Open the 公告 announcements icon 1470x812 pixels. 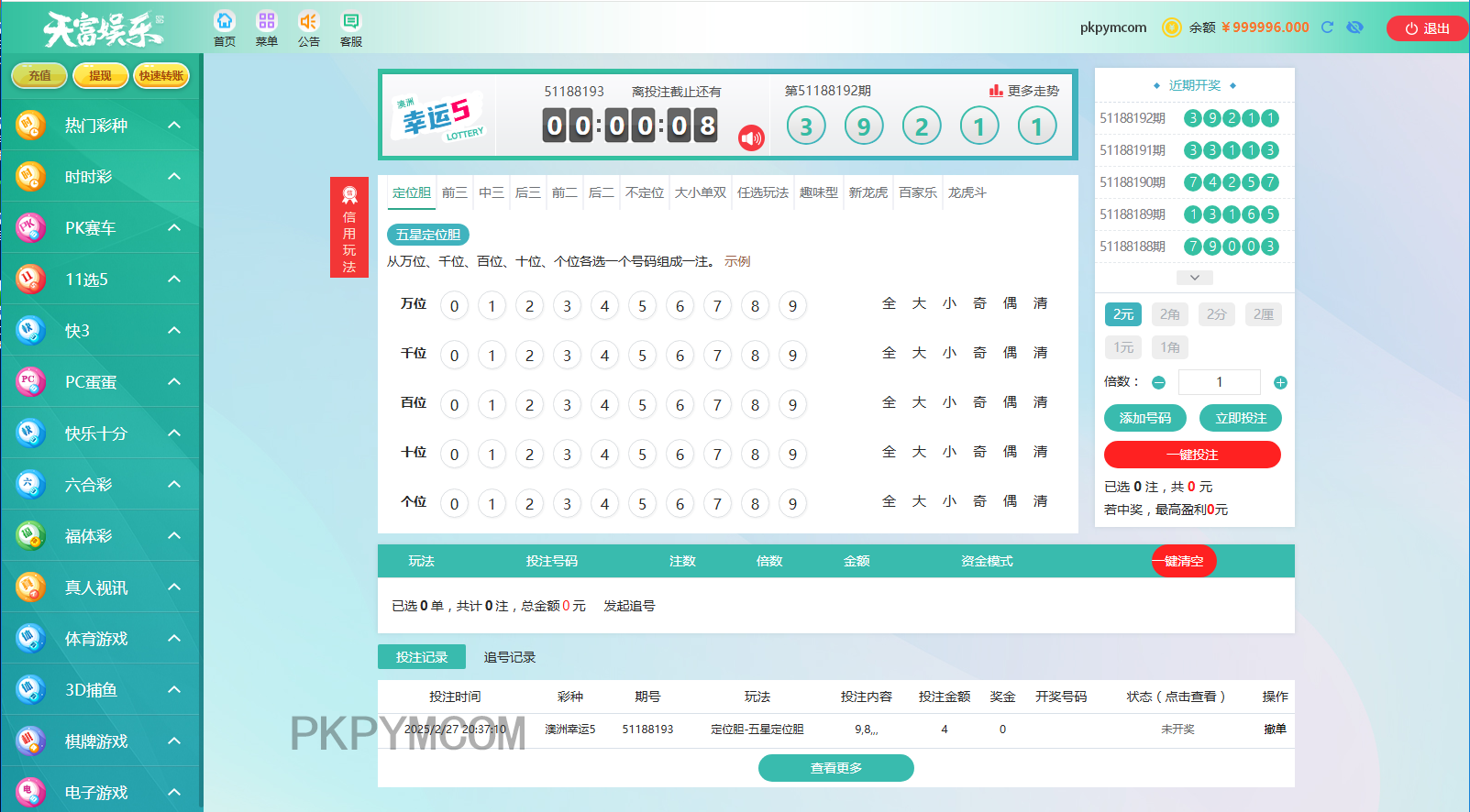[309, 21]
